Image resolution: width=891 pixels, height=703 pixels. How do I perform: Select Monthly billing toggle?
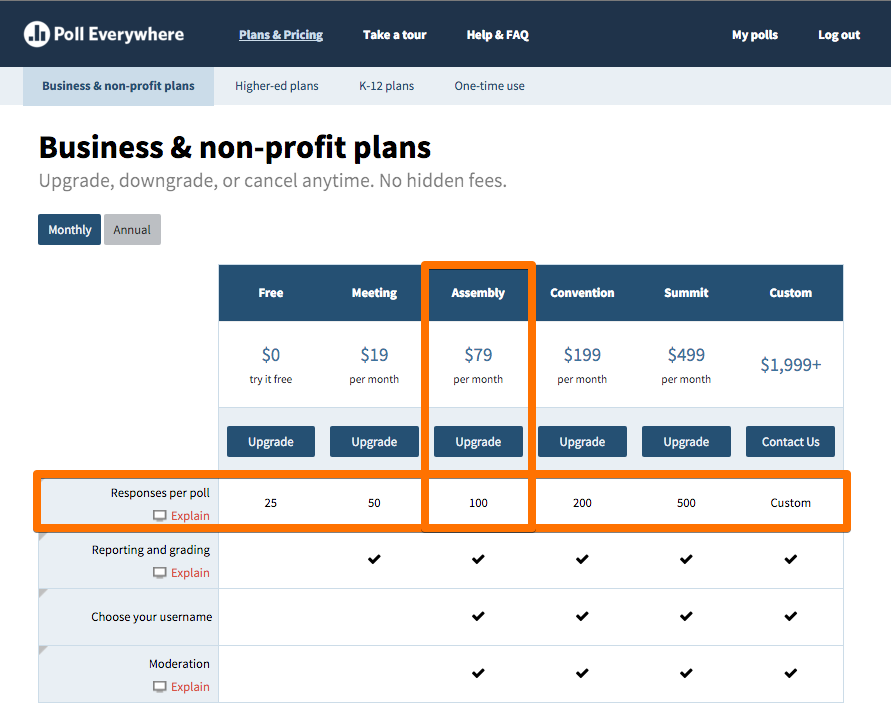[69, 230]
